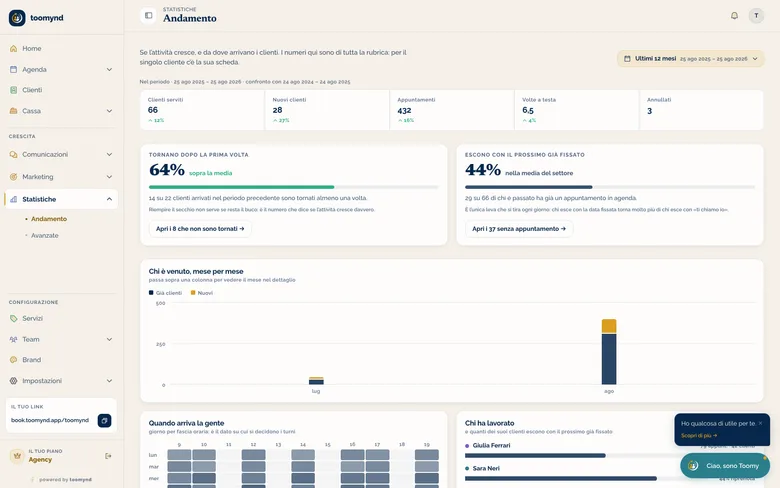Toggle the sidebar panel icon
780x488 pixels.
[148, 15]
